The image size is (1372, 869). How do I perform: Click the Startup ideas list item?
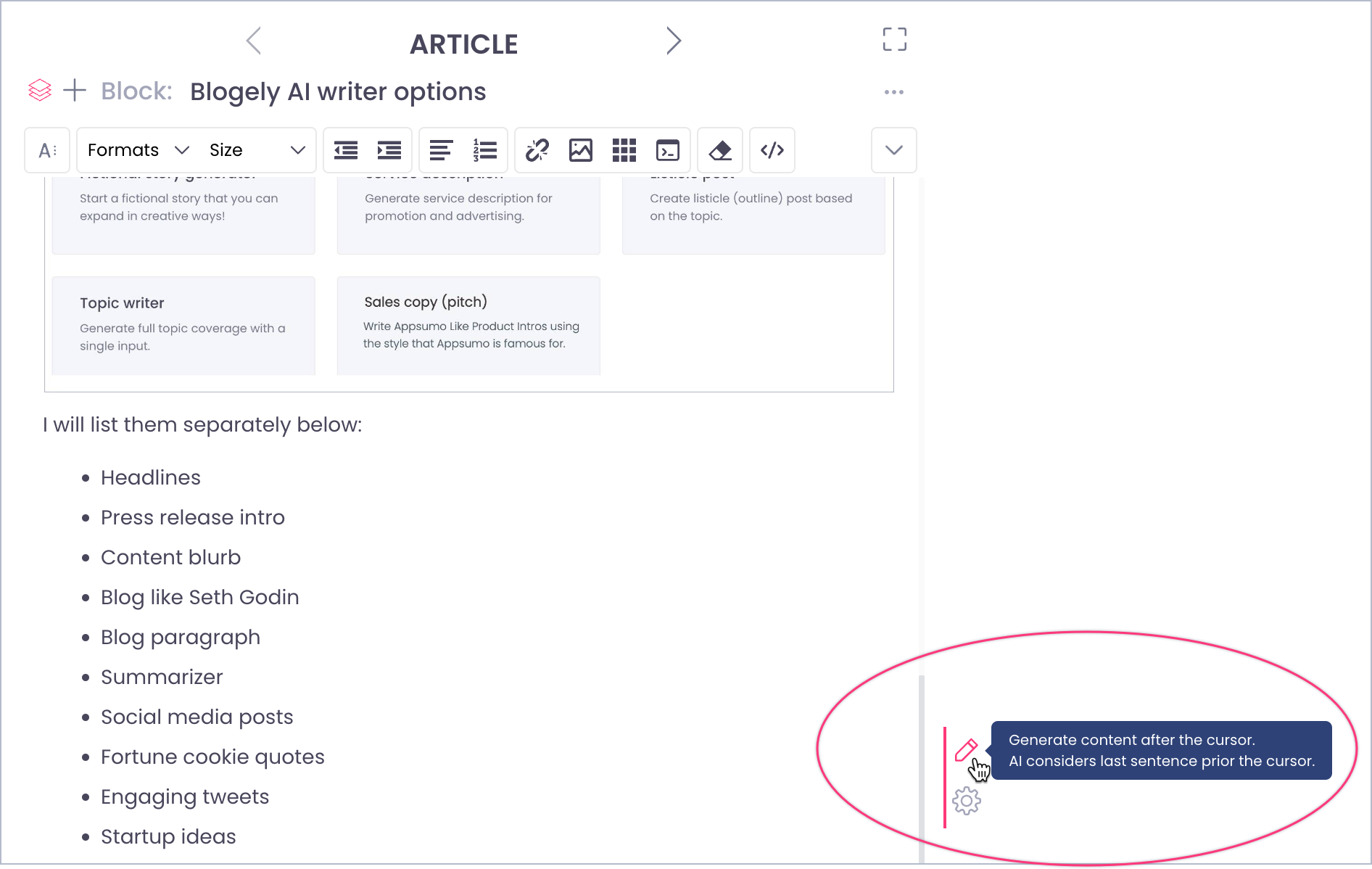coord(168,836)
